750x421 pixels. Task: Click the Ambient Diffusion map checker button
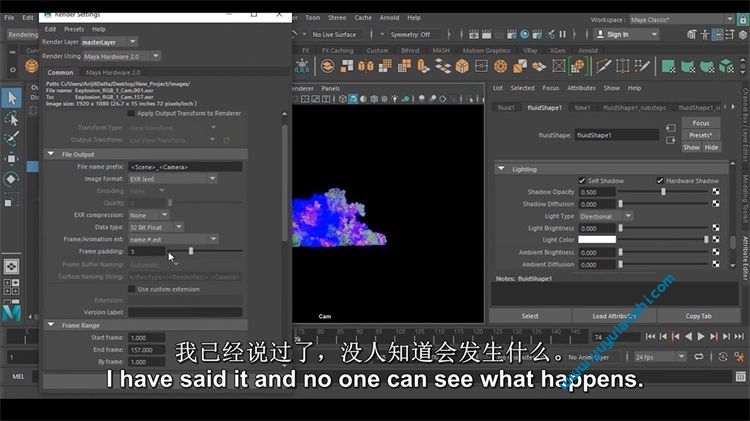[716, 264]
